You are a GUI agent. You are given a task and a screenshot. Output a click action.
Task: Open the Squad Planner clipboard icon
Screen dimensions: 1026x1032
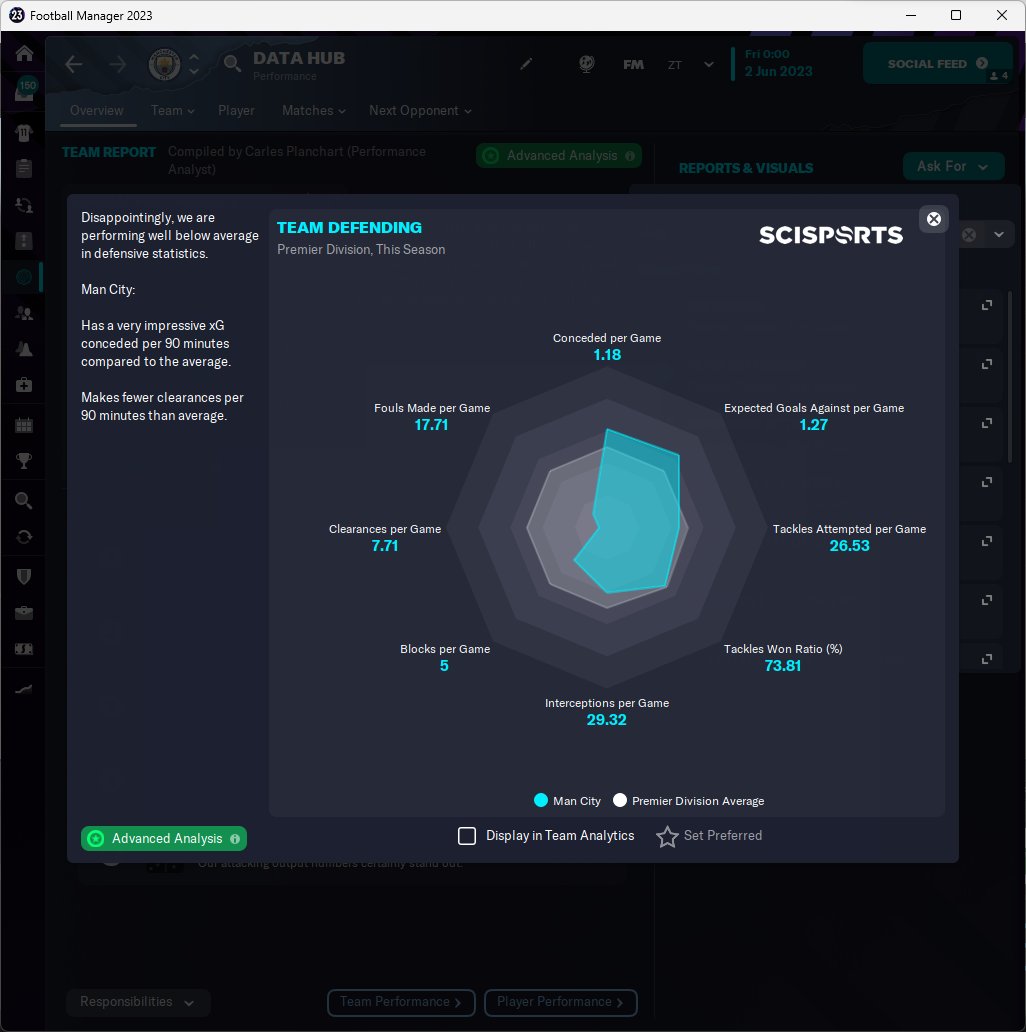pos(24,168)
